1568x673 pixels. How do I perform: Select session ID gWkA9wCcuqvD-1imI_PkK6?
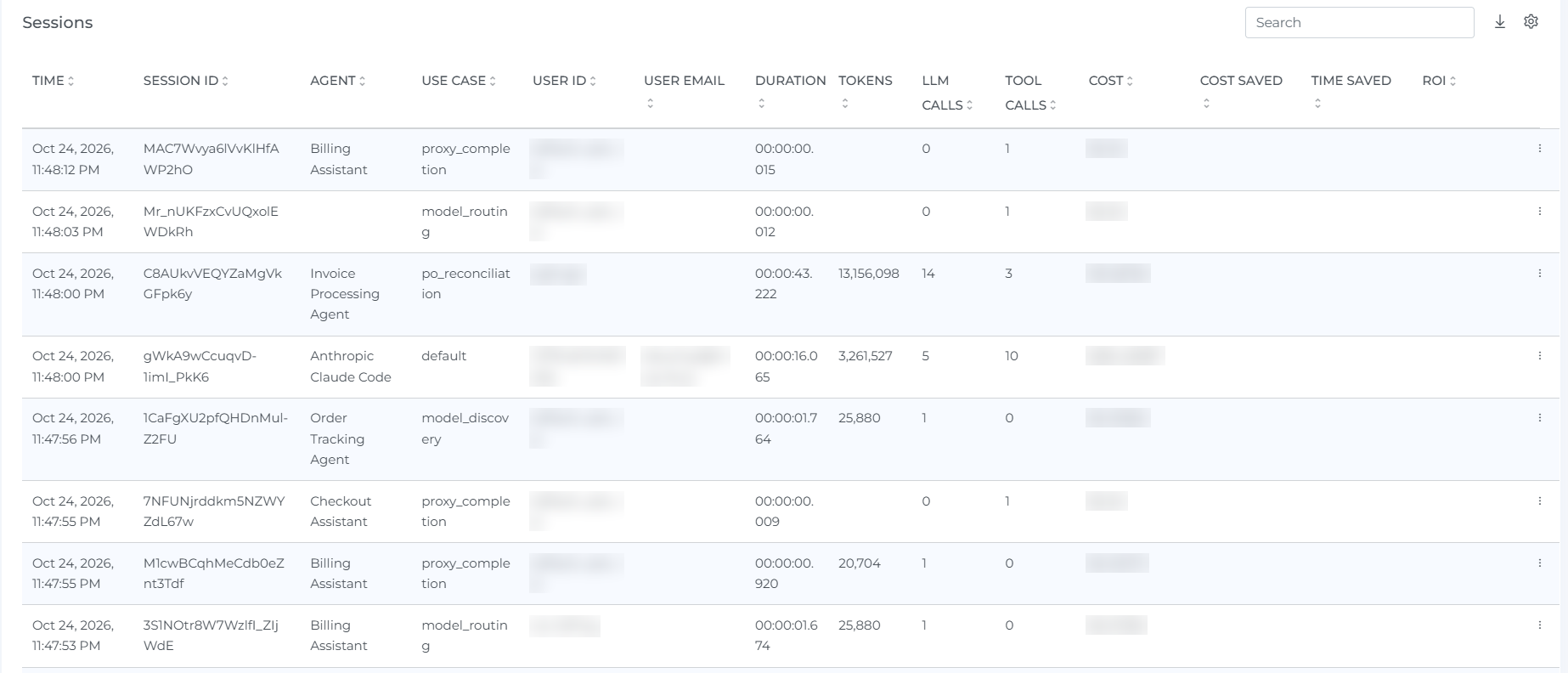click(200, 366)
